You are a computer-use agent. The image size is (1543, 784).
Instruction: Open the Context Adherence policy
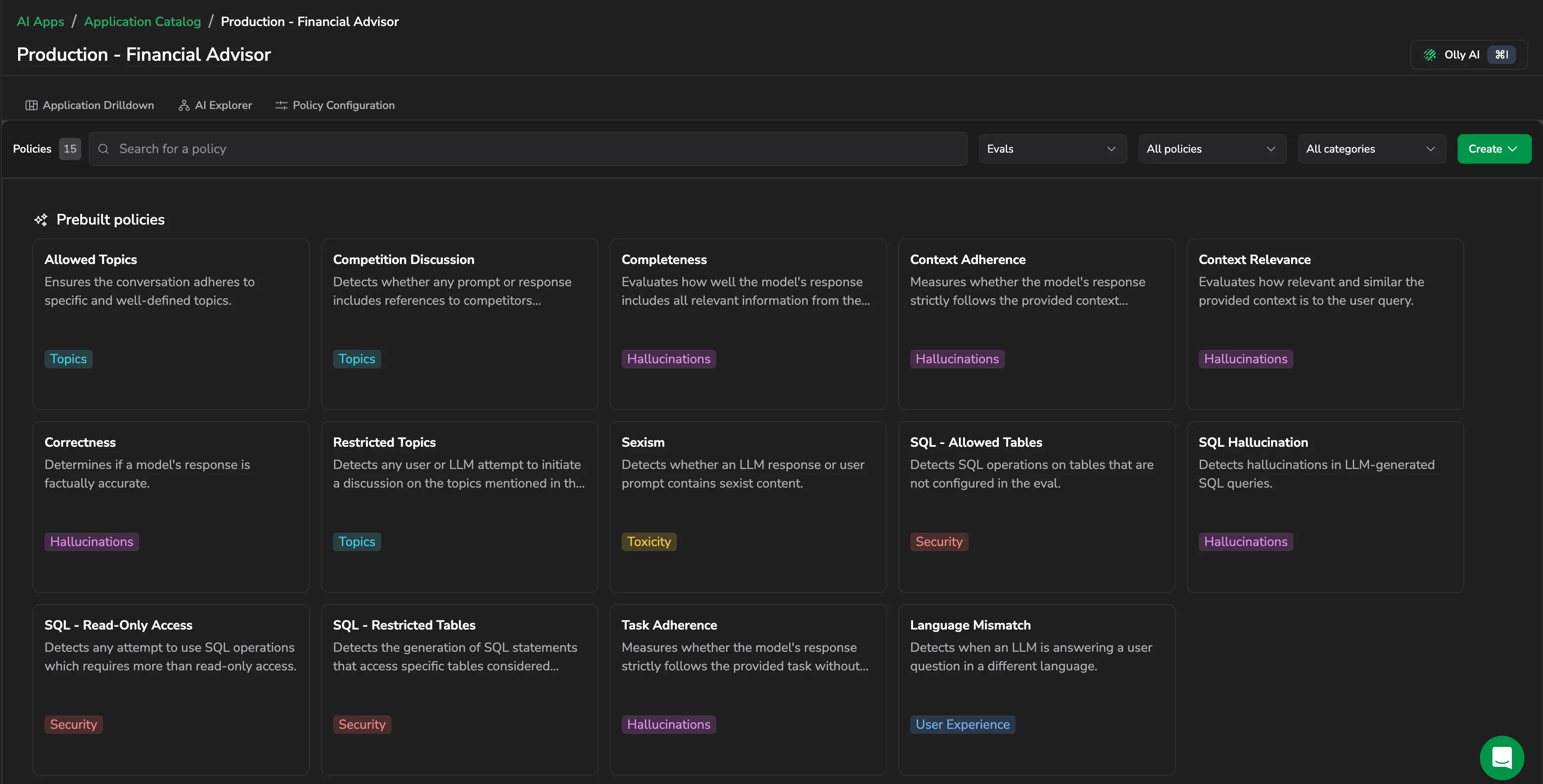(x=1036, y=324)
